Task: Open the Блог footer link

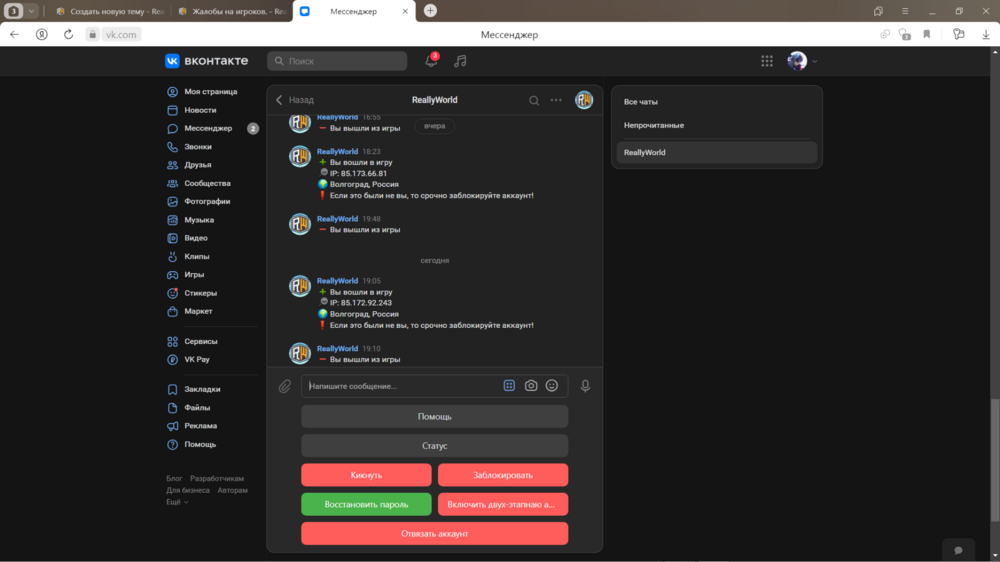Action: click(x=174, y=478)
